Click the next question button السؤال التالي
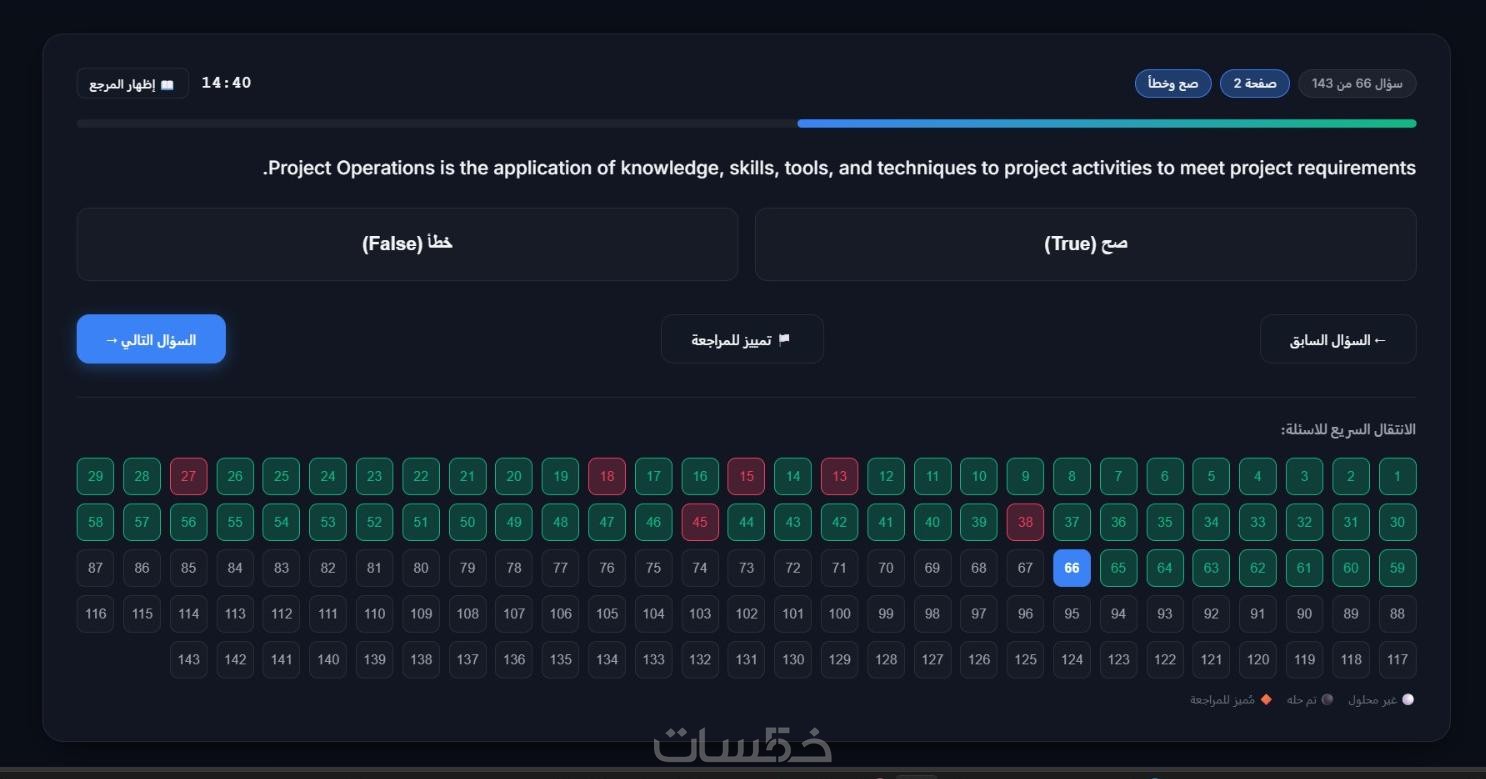Screen dimensions: 1486x779 pos(151,339)
